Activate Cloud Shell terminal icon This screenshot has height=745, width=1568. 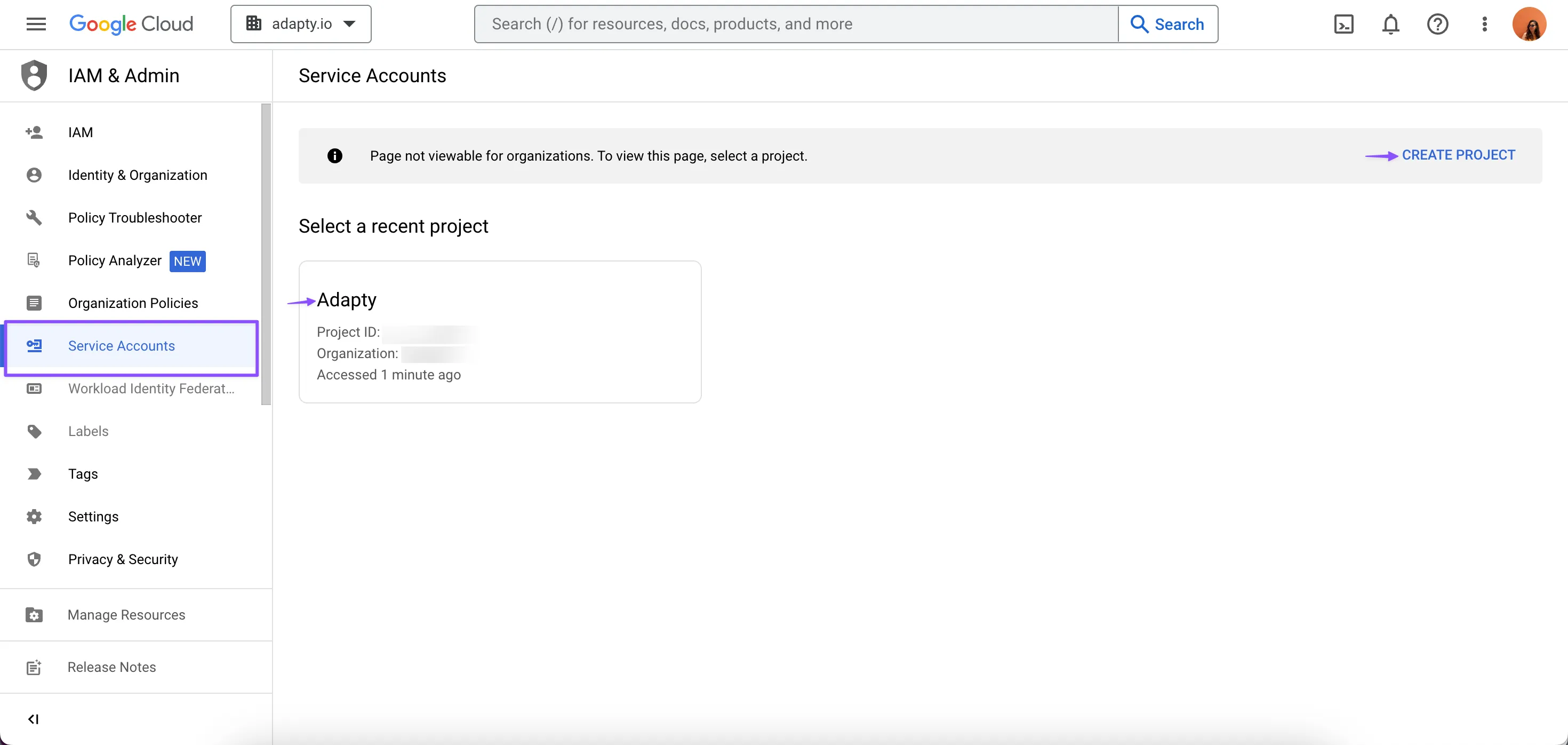click(x=1343, y=24)
